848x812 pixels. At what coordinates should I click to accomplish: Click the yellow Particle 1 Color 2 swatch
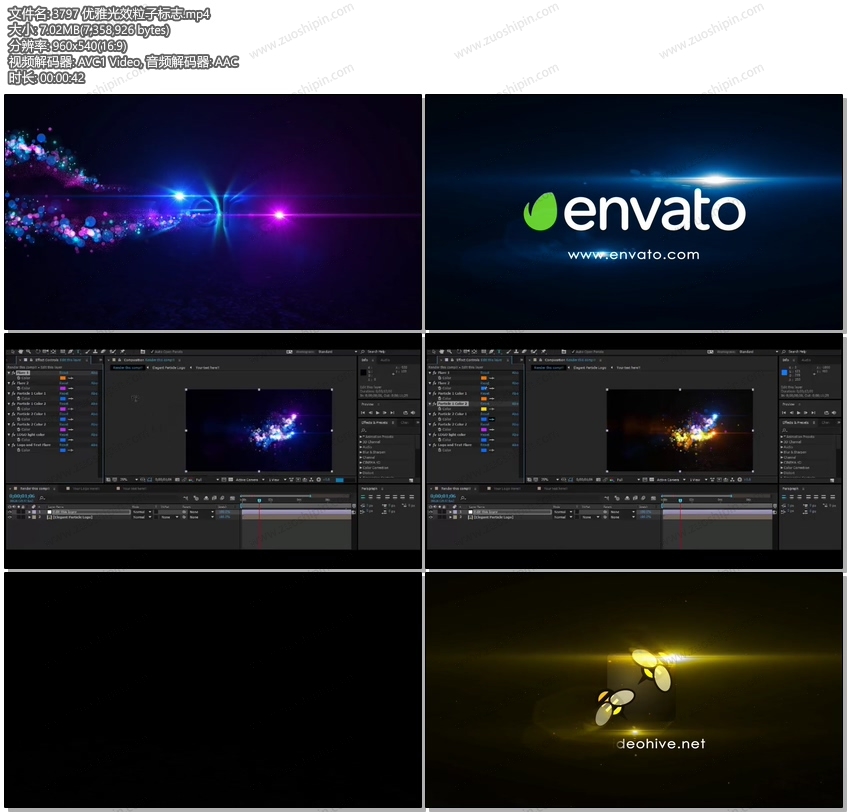point(485,408)
